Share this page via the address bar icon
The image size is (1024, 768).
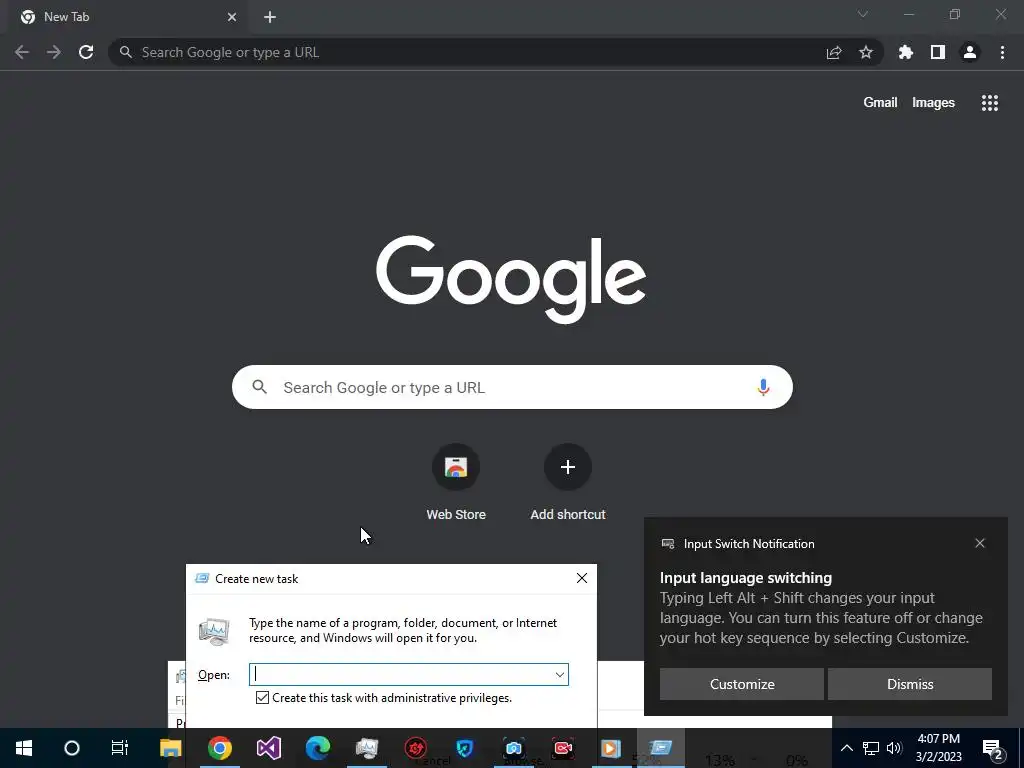pos(834,52)
